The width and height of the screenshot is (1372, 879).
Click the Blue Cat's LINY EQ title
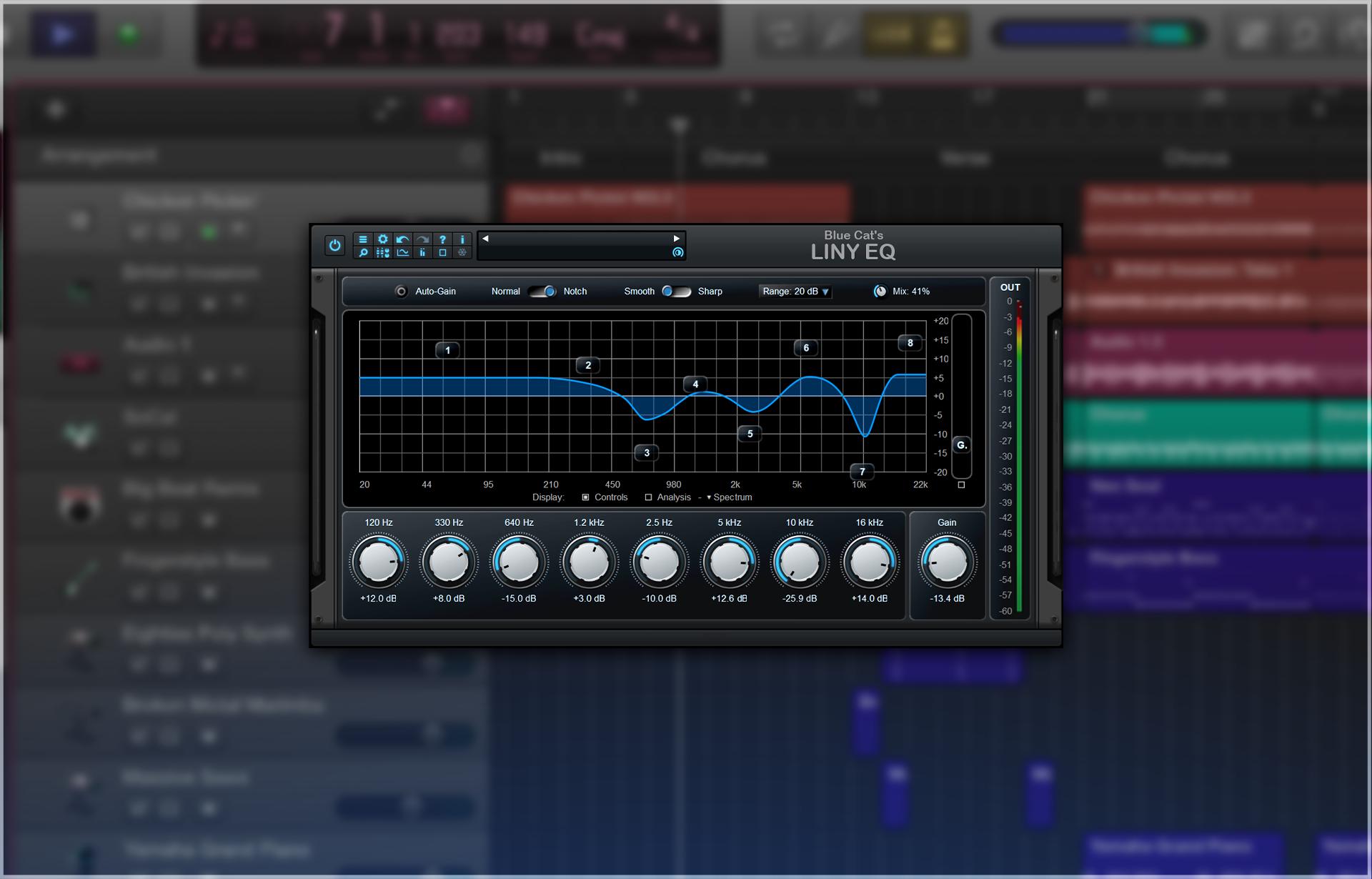(x=853, y=245)
